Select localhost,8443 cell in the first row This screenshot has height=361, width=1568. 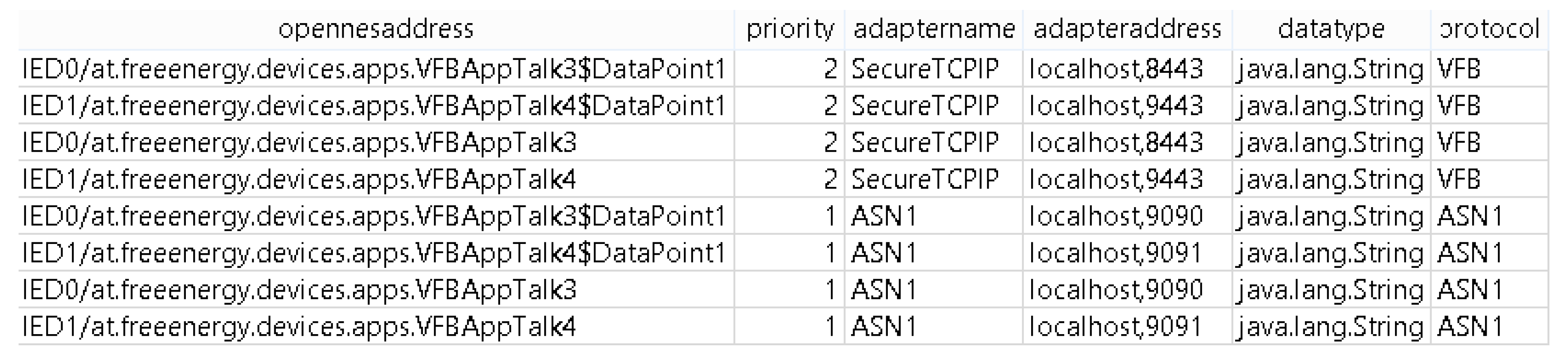[1116, 69]
